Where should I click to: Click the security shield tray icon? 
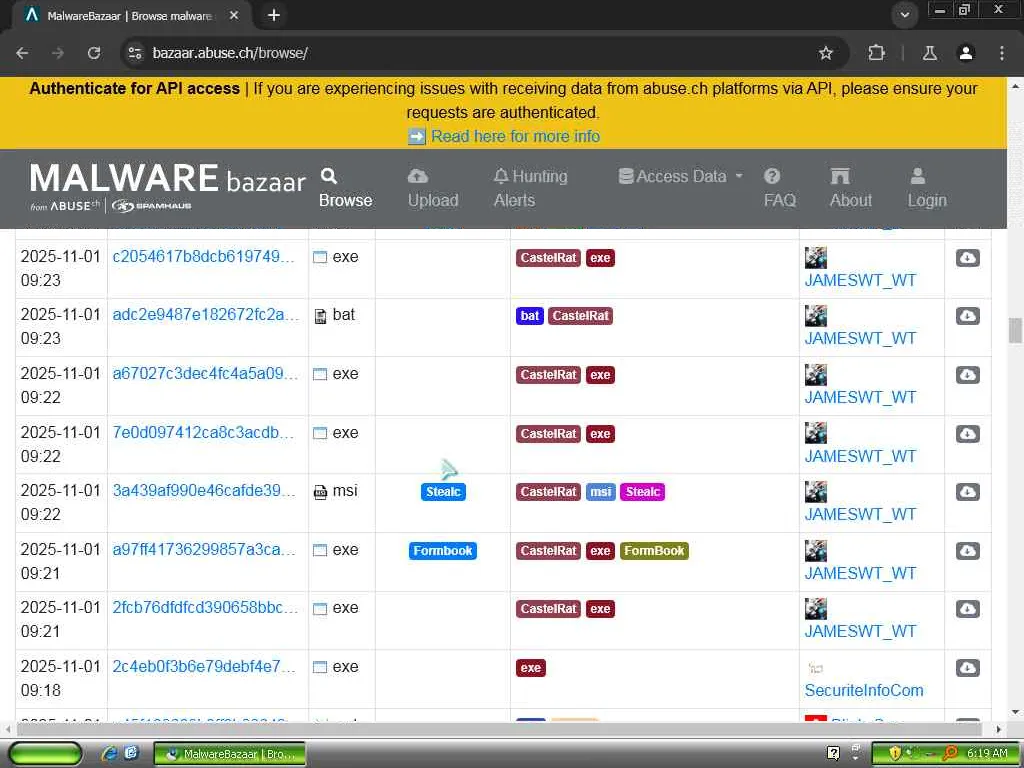pyautogui.click(x=895, y=753)
